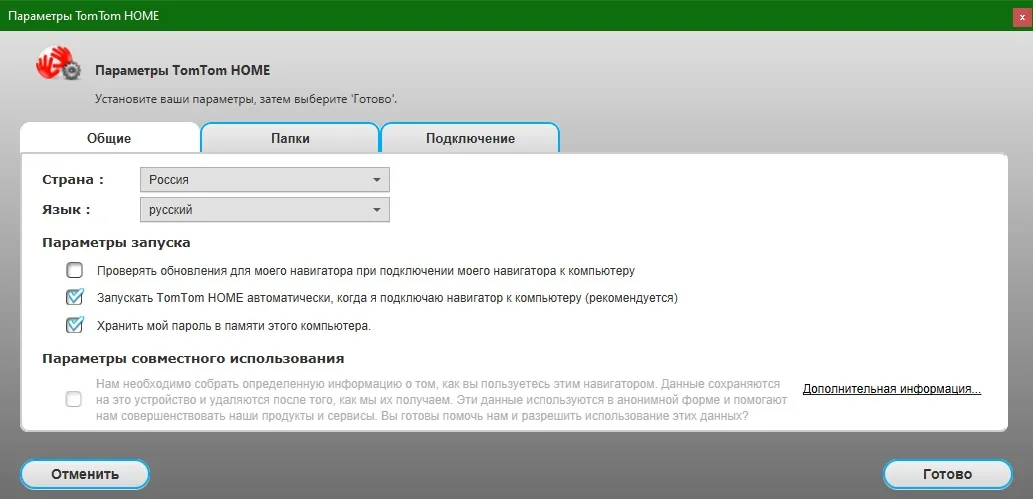Click the Язык label
The image size is (1033, 499).
click(x=67, y=210)
